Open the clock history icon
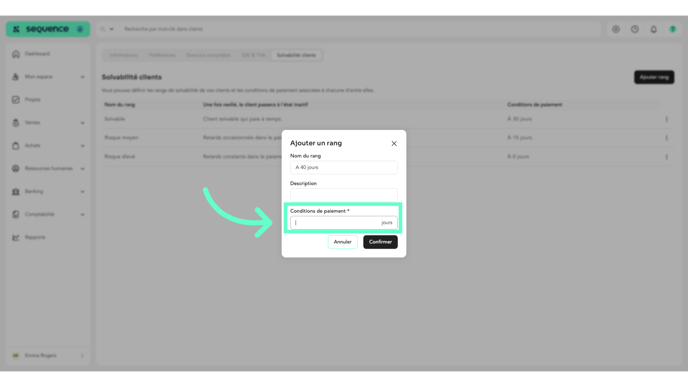688x387 pixels. pyautogui.click(x=635, y=29)
